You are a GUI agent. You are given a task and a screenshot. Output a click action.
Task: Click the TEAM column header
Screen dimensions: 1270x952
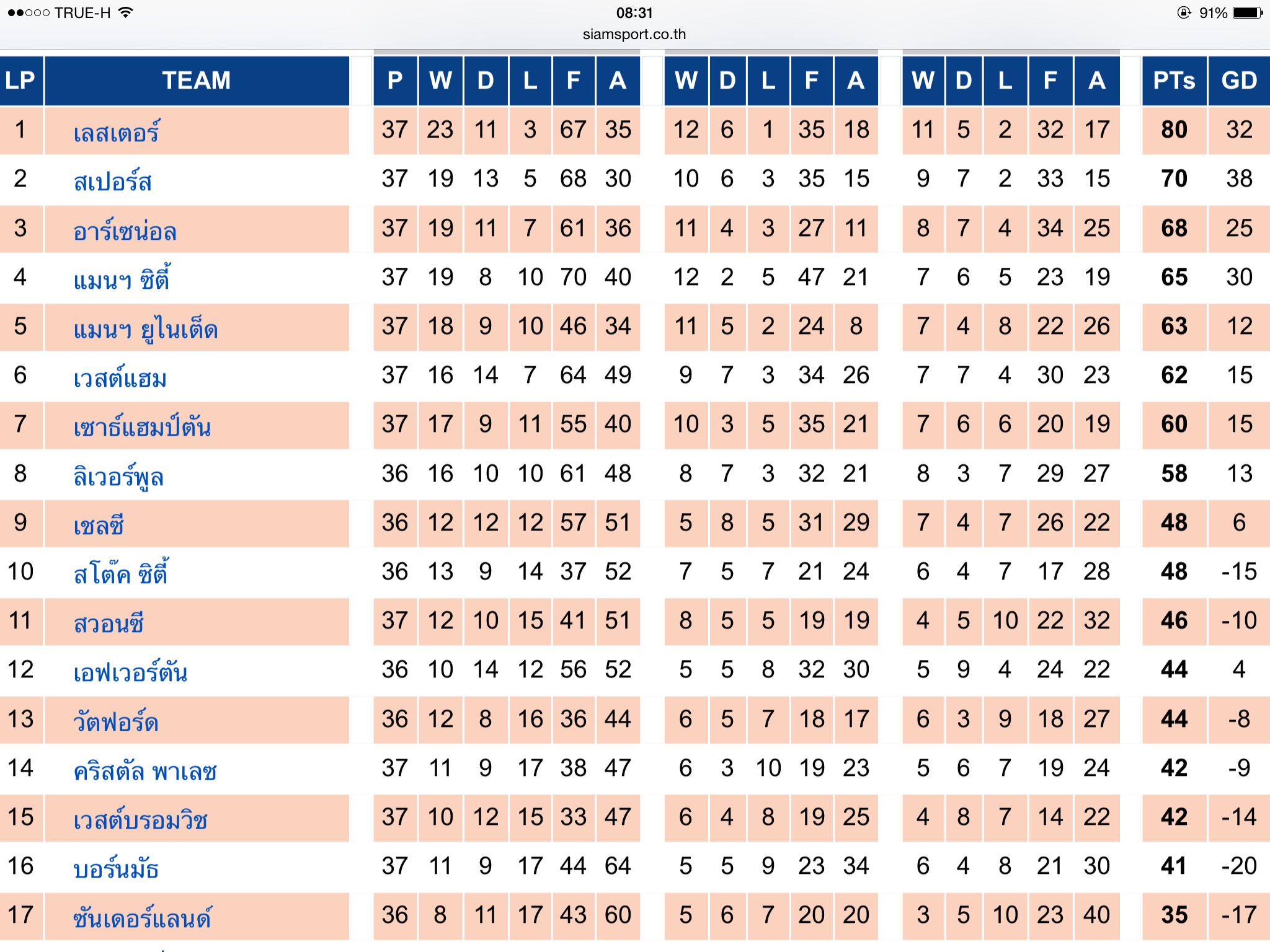pyautogui.click(x=196, y=81)
